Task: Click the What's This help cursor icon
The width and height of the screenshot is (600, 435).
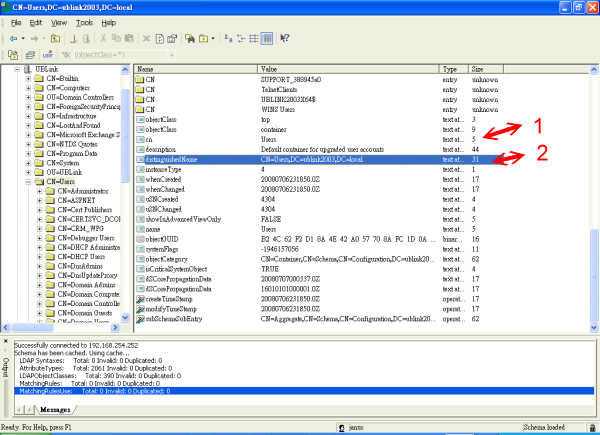Action: pyautogui.click(x=285, y=38)
